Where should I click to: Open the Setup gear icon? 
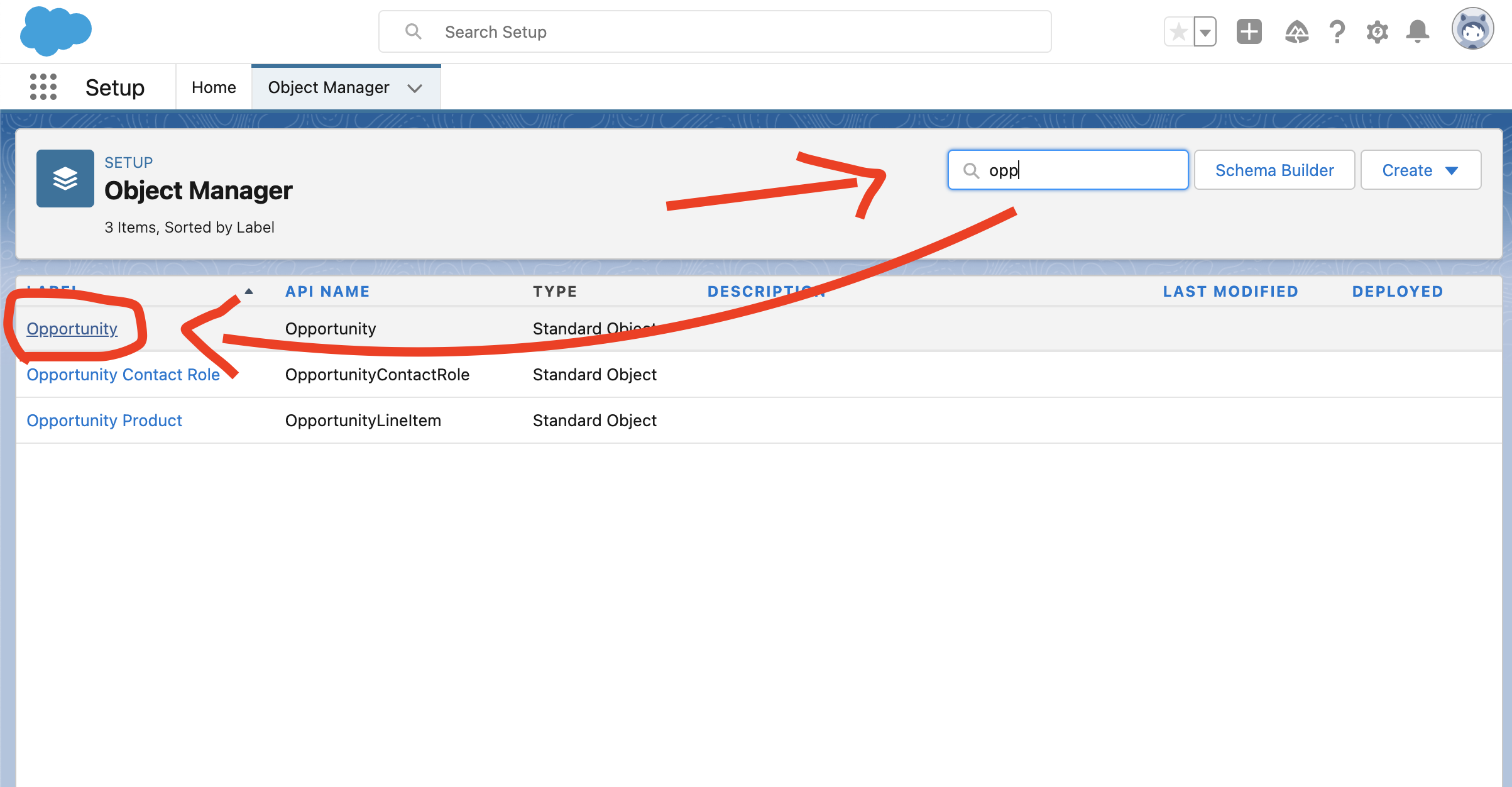tap(1377, 31)
